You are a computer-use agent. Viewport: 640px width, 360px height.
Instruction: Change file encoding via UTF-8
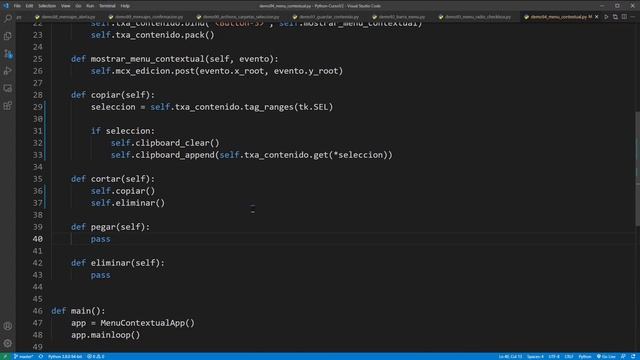(554, 356)
